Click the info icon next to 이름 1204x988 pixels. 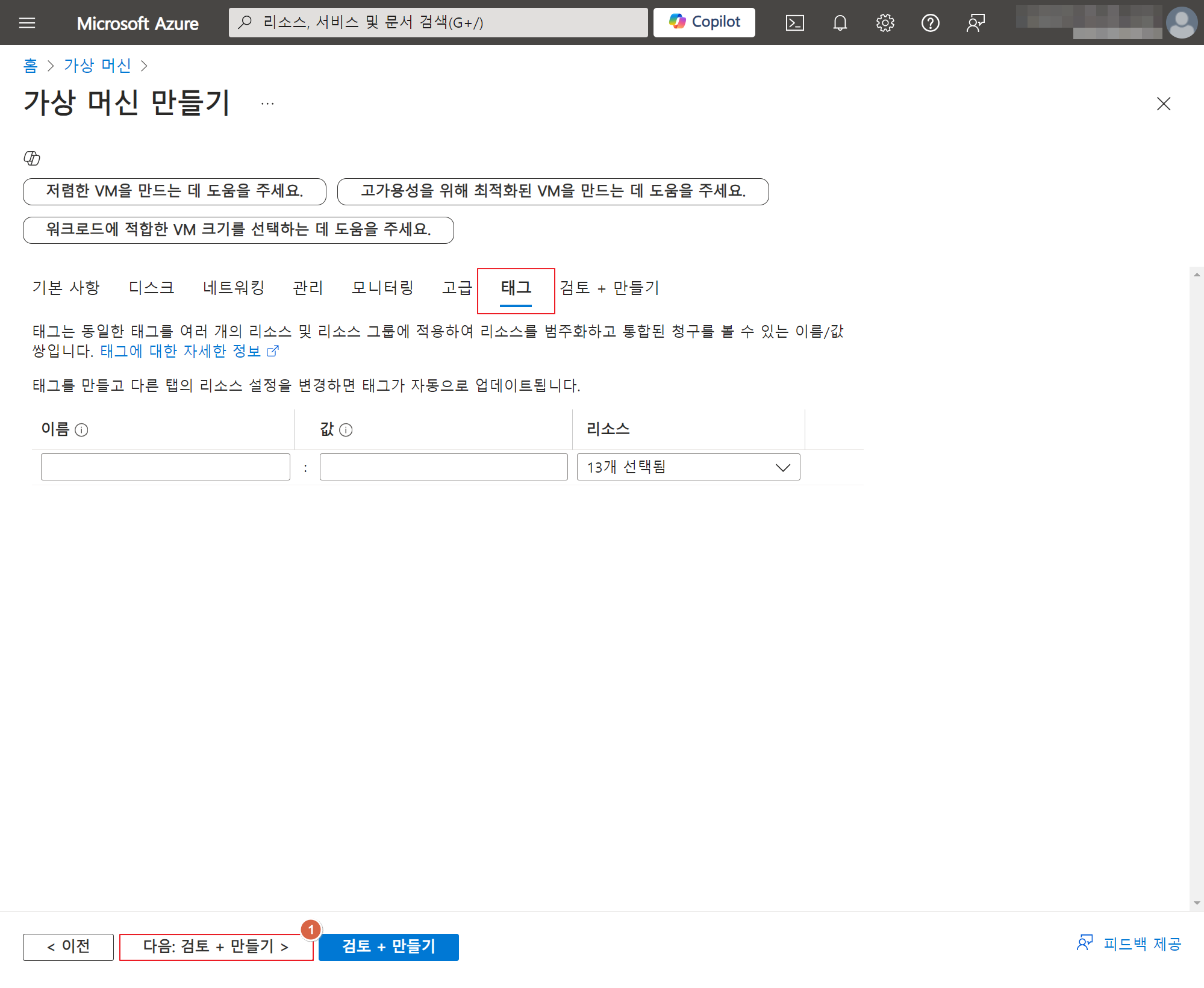click(81, 430)
